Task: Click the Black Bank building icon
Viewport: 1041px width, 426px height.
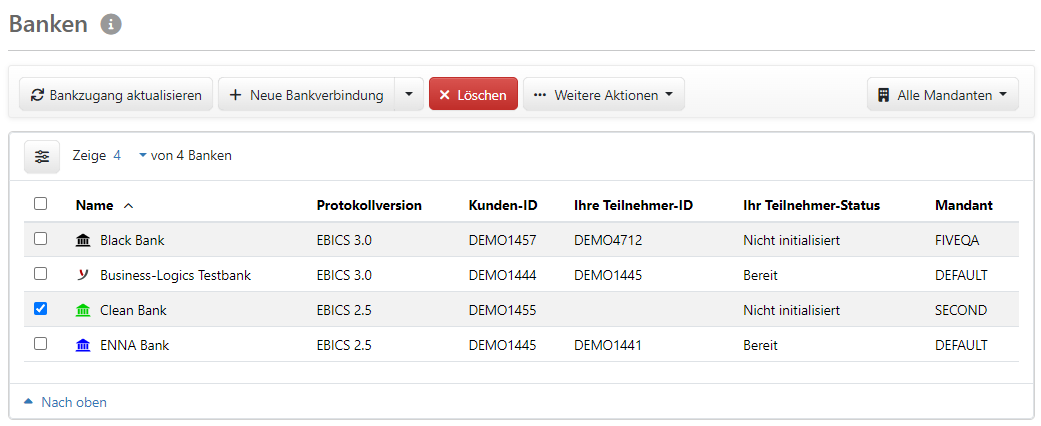Action: coord(83,240)
